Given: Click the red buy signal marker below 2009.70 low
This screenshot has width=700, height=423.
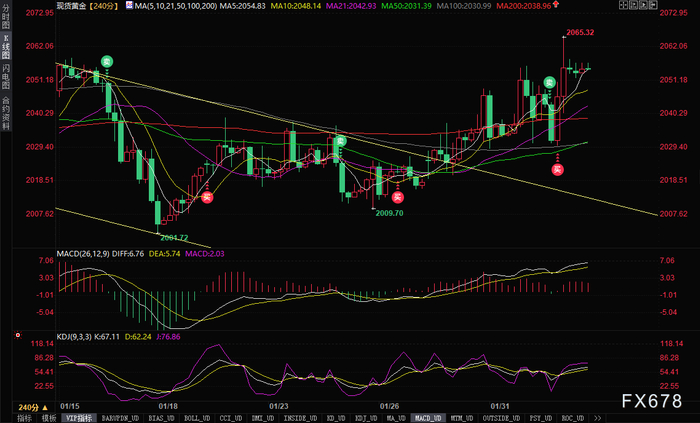Looking at the screenshot, I should coord(397,197).
